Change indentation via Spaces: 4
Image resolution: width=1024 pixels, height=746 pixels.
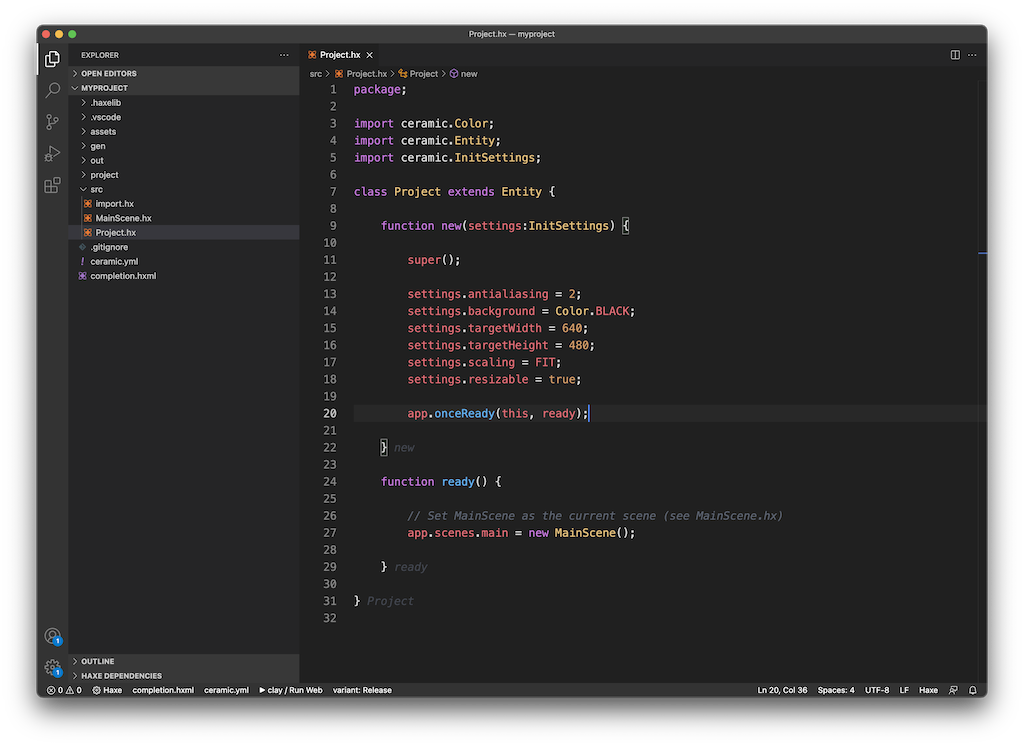pyautogui.click(x=835, y=690)
